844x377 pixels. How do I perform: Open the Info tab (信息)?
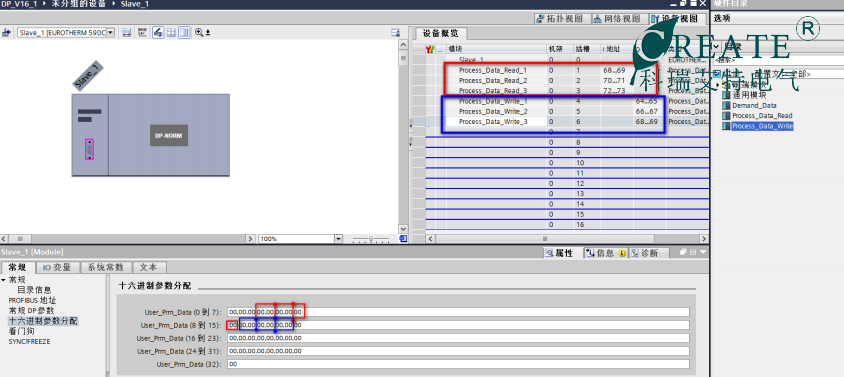click(606, 253)
